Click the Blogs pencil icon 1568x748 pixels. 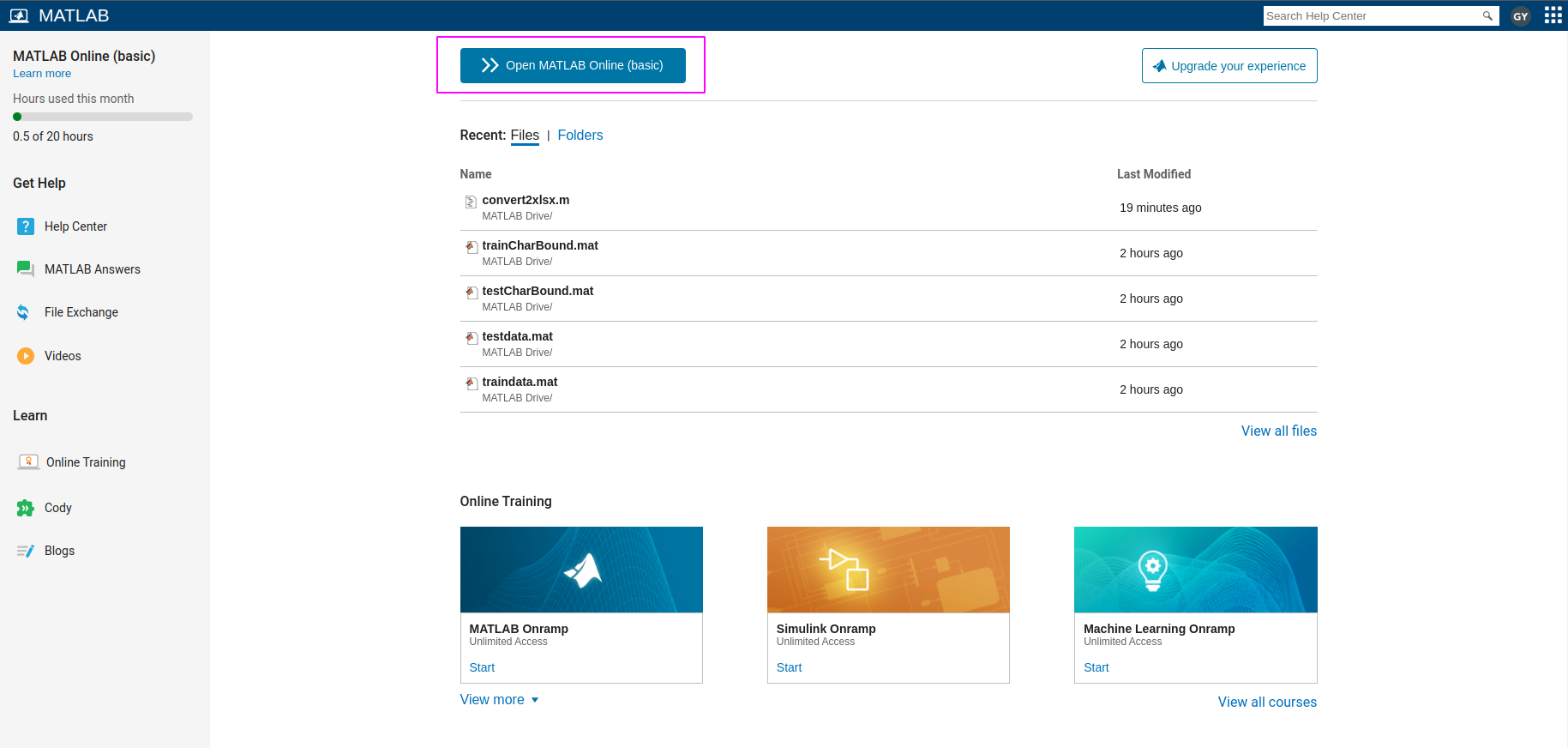tap(26, 551)
